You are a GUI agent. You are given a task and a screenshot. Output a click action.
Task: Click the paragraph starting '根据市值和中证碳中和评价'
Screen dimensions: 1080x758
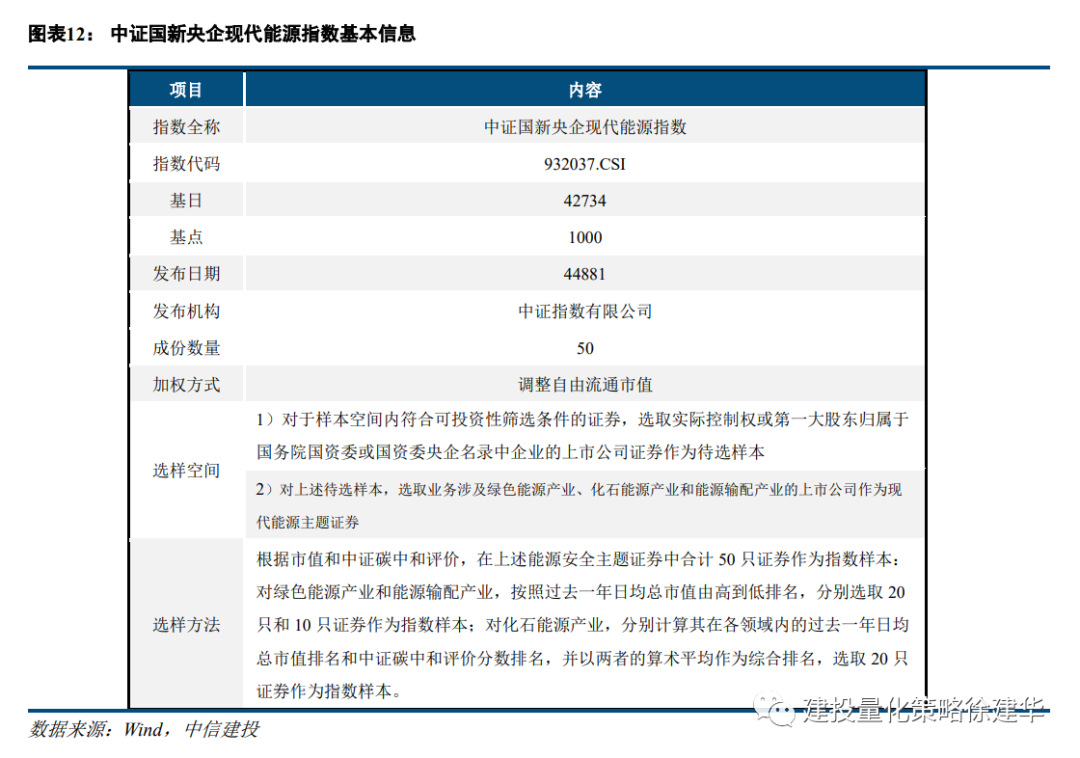pyautogui.click(x=583, y=625)
